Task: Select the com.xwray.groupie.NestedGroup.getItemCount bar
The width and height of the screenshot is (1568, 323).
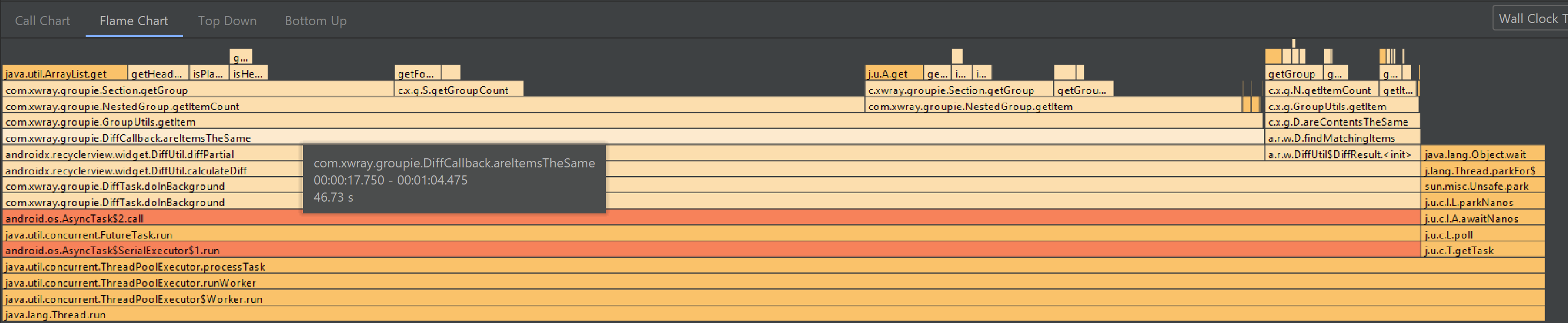Action: (434, 106)
